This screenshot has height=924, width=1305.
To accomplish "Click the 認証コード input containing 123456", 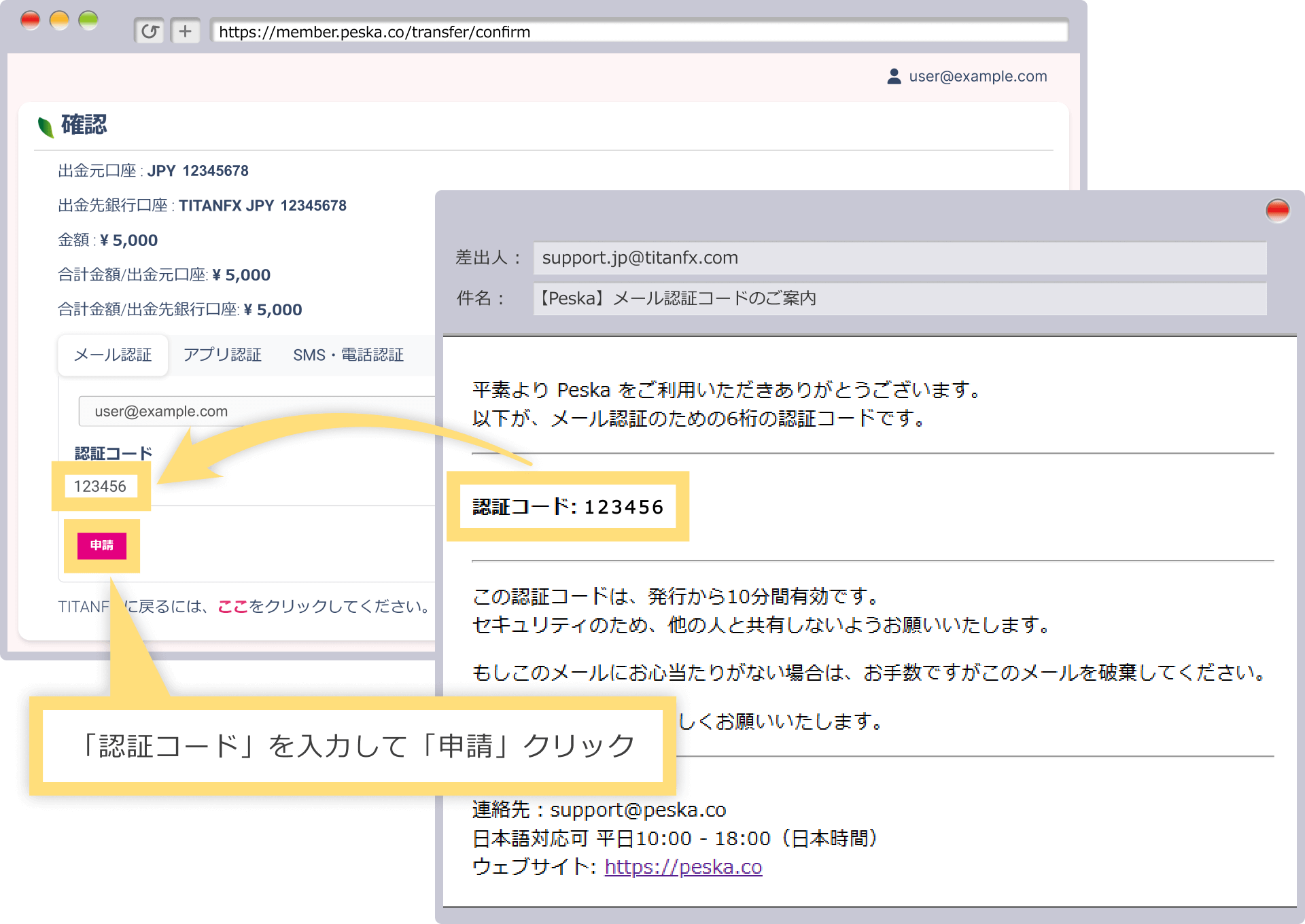I will click(x=101, y=486).
